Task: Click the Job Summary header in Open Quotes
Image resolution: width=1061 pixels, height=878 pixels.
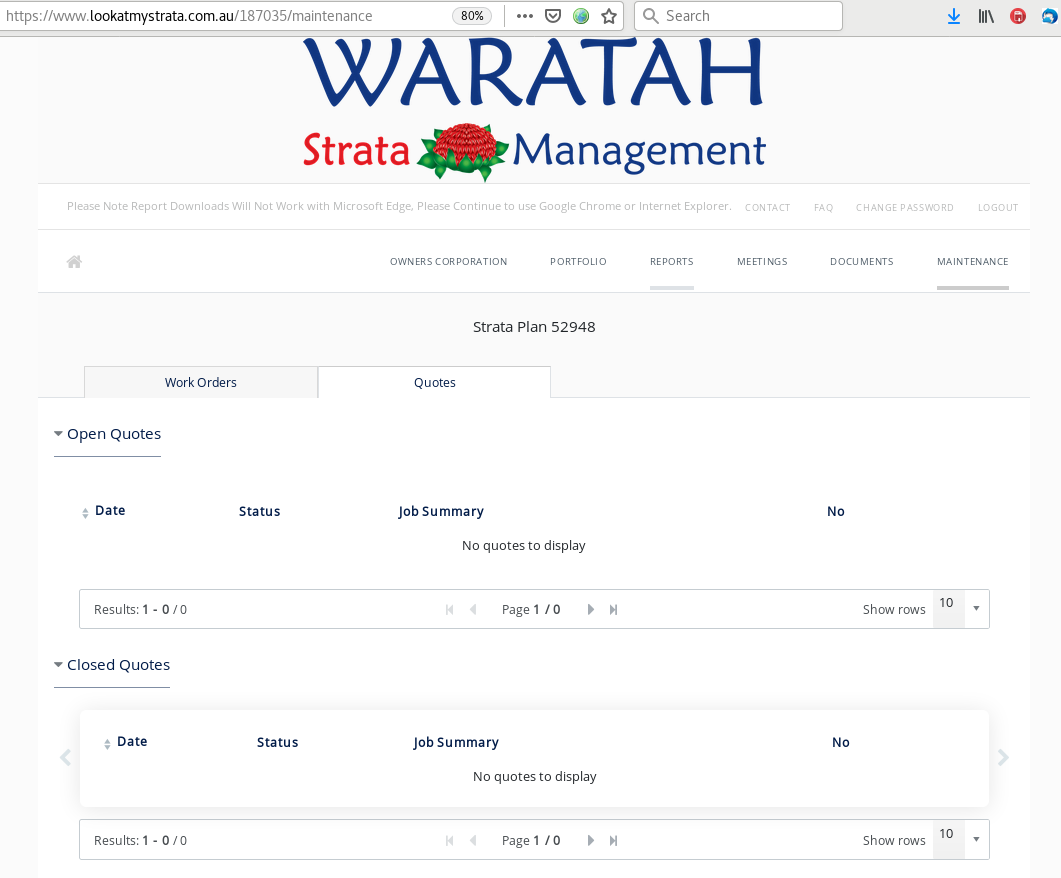Action: pos(441,511)
